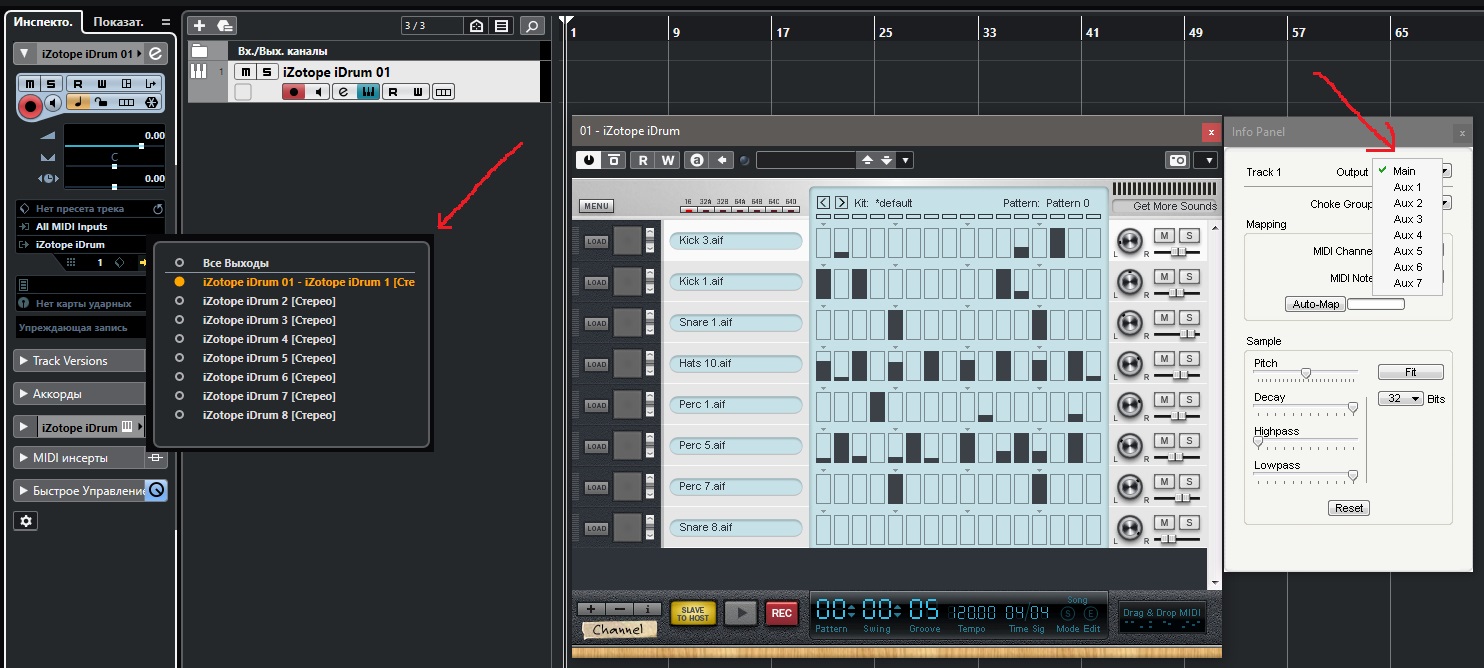
Task: Start iDrum playback with play button
Action: [740, 614]
